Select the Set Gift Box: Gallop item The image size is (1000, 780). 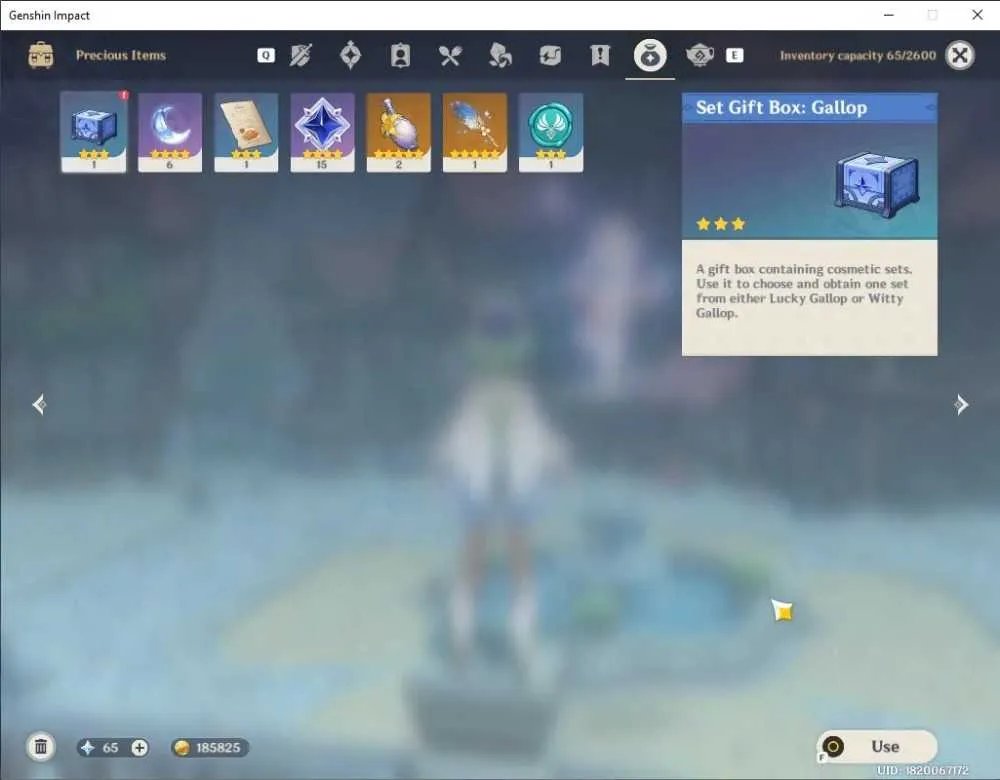coord(94,132)
